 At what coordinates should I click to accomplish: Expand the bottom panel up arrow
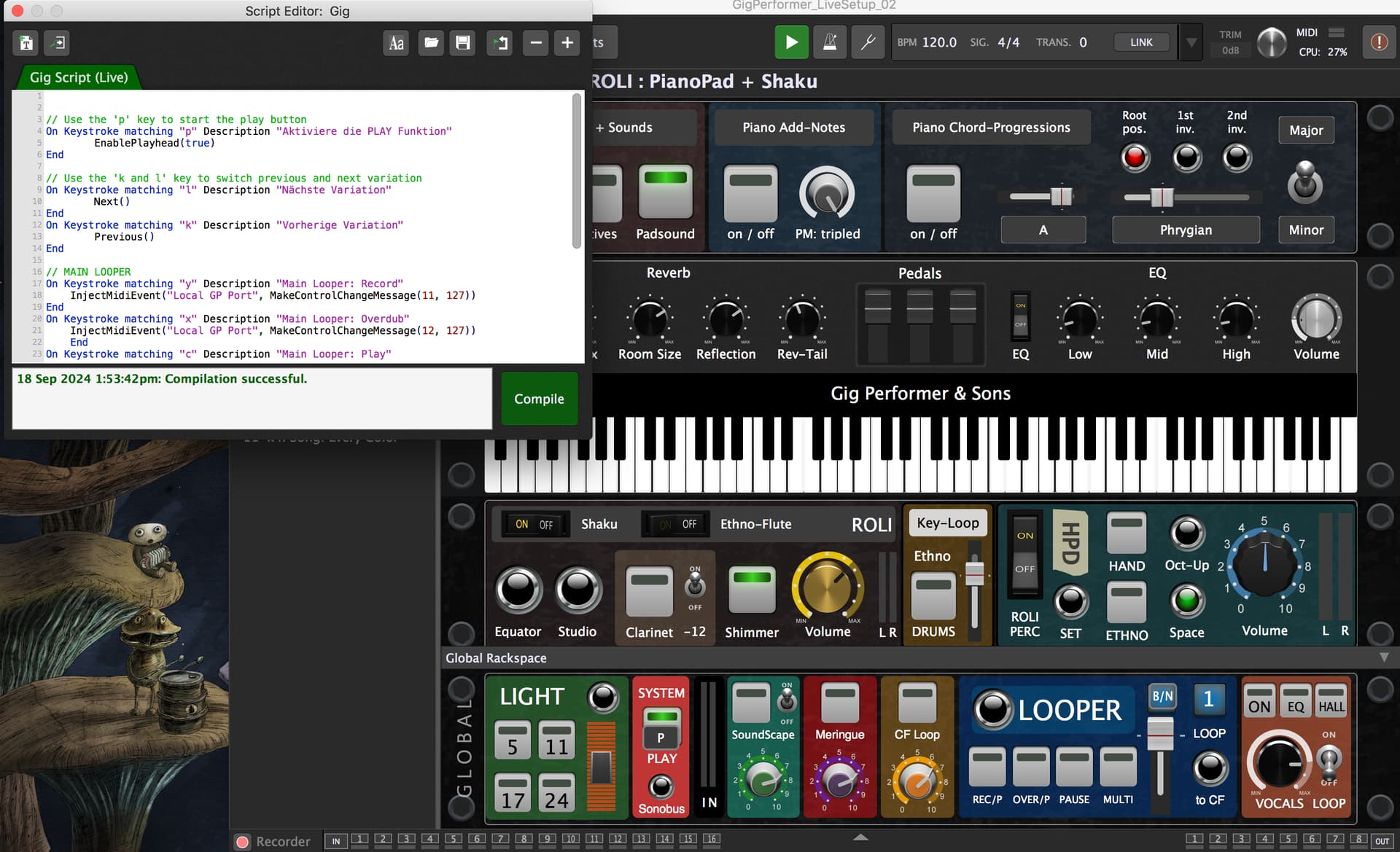click(861, 837)
